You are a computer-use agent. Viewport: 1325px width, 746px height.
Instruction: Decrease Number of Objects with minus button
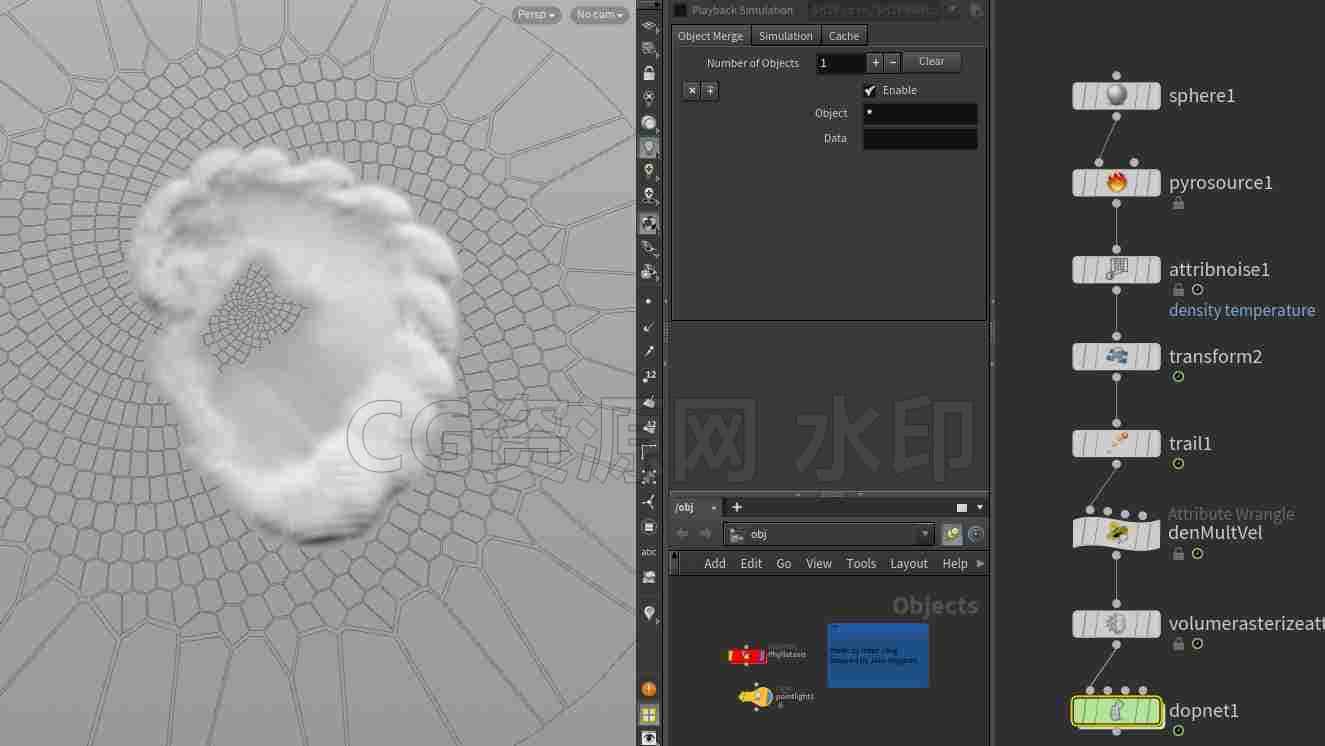[893, 62]
